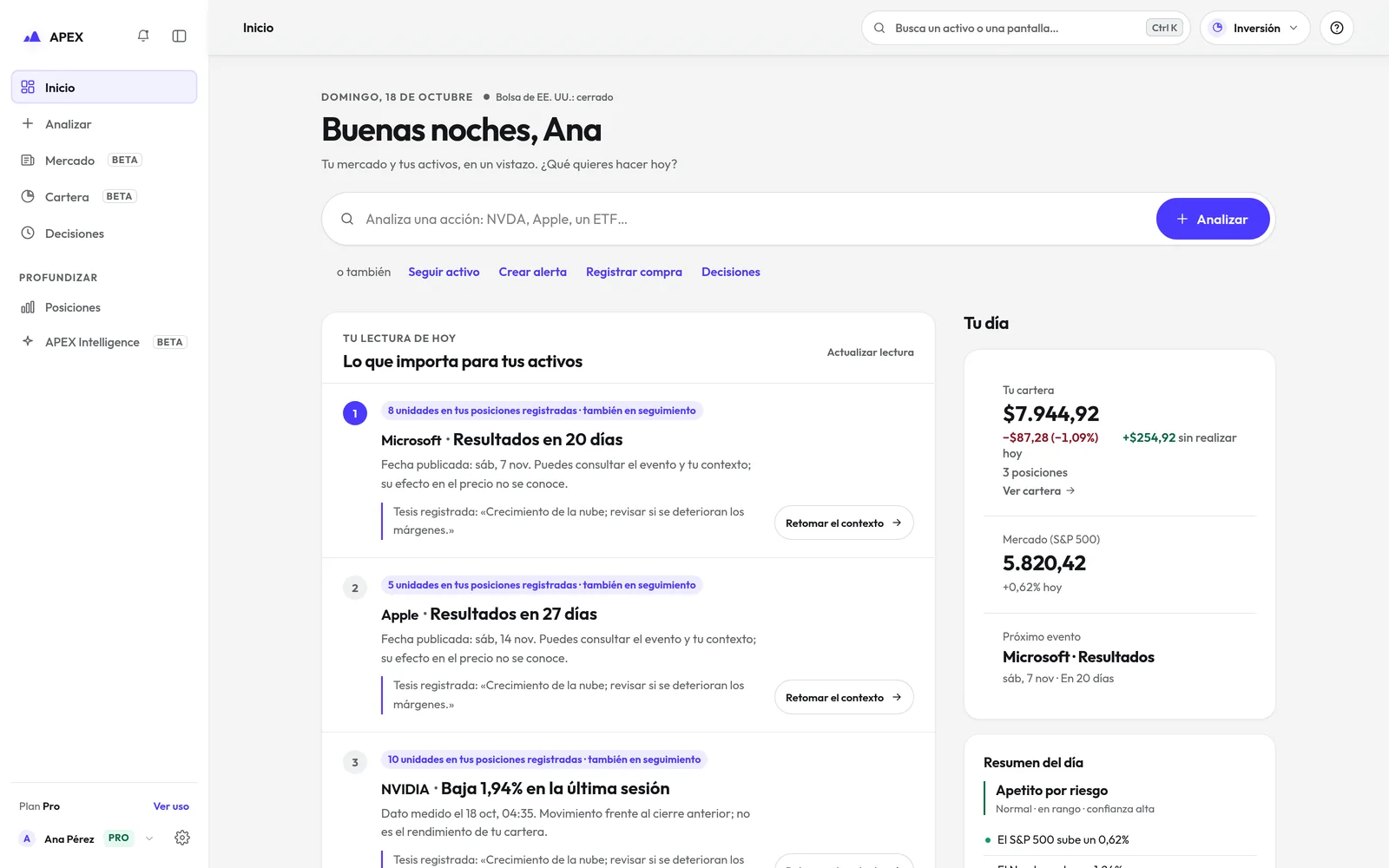Viewport: 1389px width, 868px height.
Task: Open Posiciones under Profundizar
Action: [104, 307]
